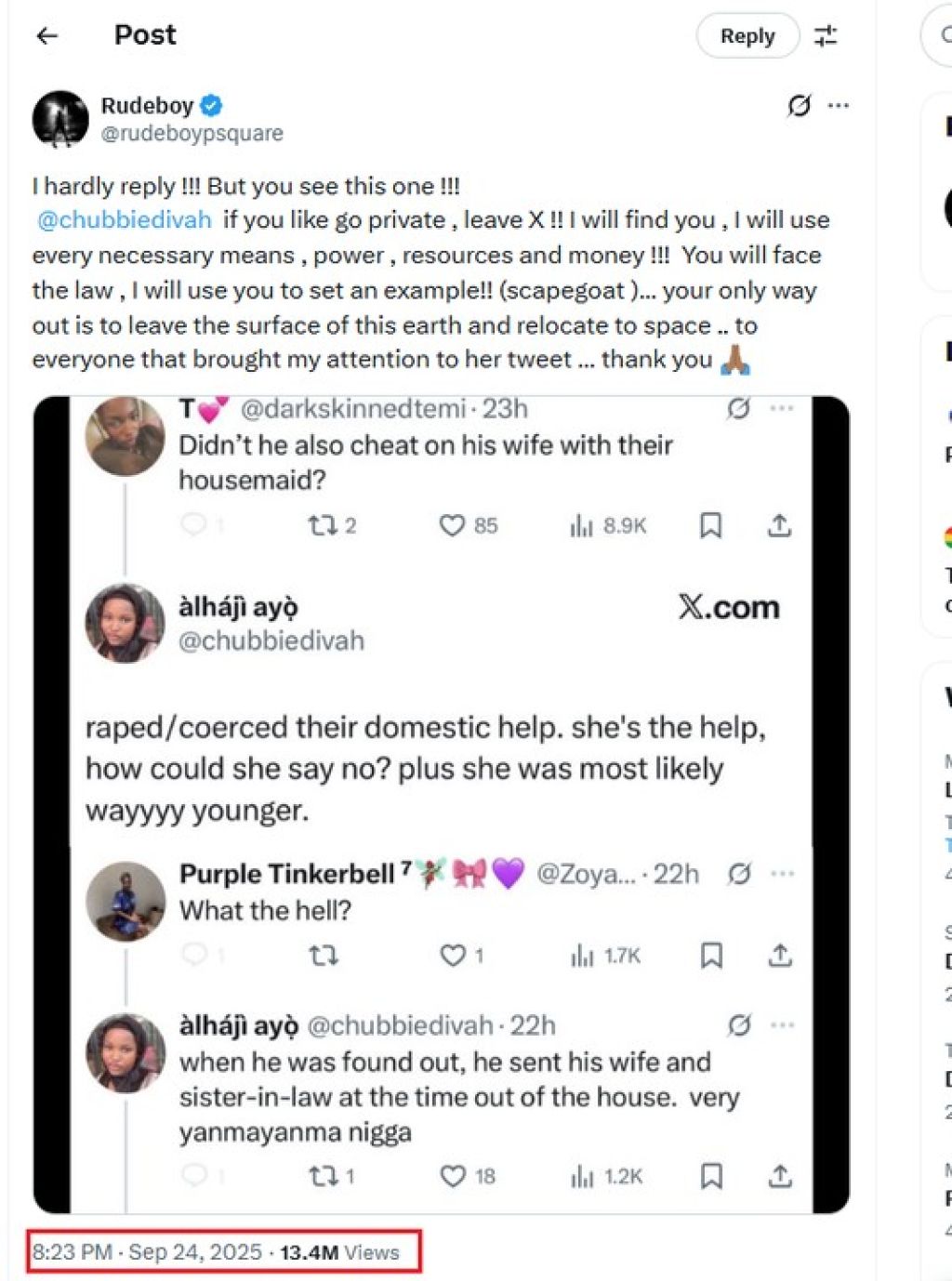952x1281 pixels.
Task: Click the Grok icon on Rudeboy's post
Action: [799, 106]
